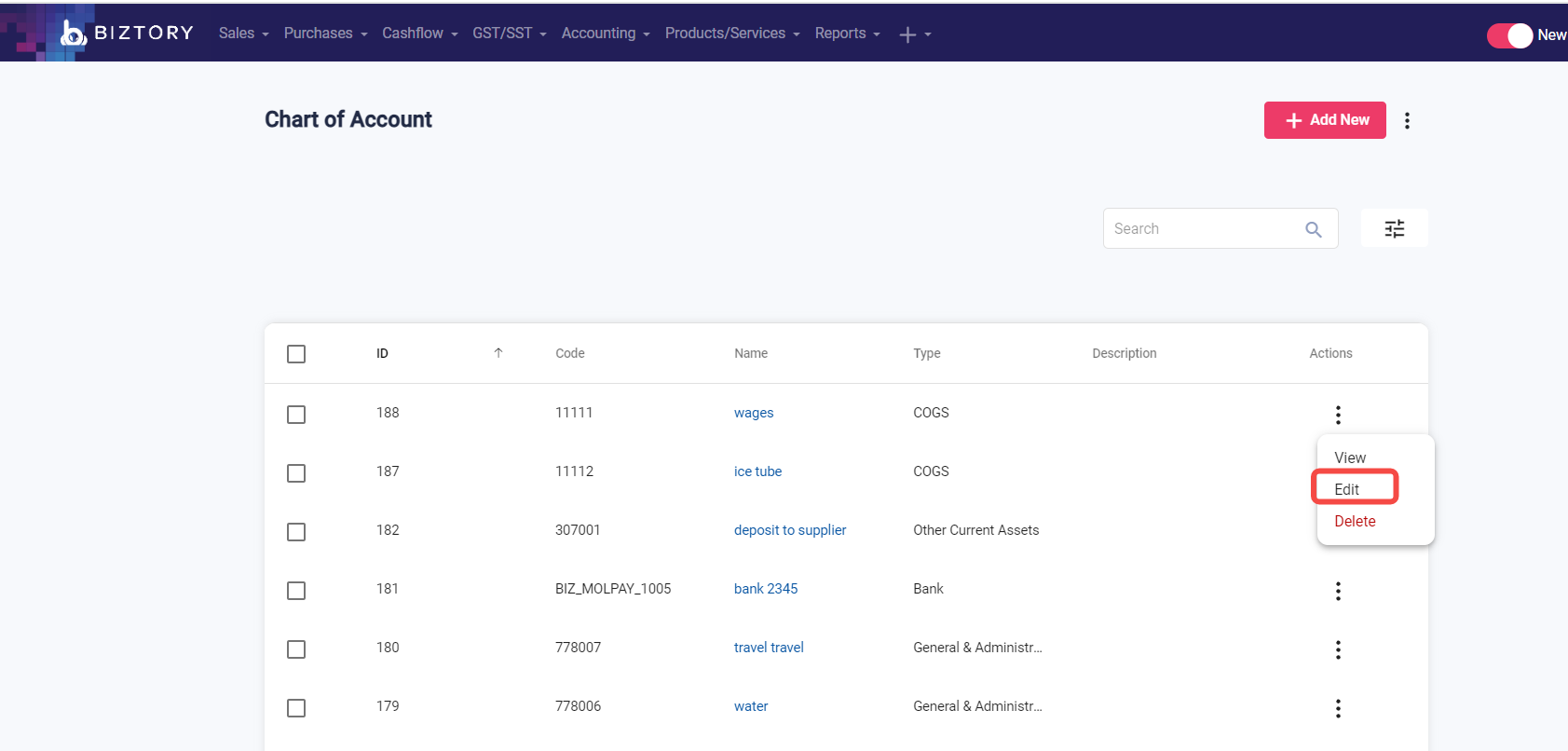Click code cell 11111

574,413
